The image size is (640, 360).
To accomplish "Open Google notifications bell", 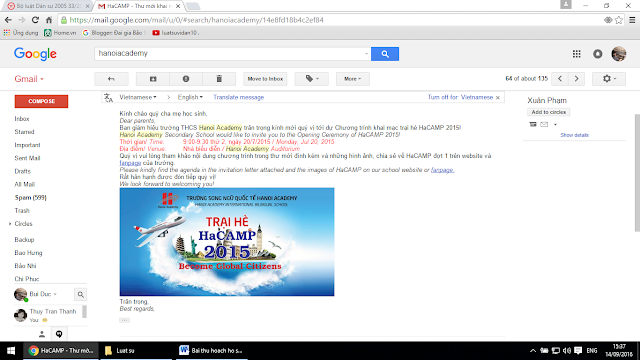I will click(x=598, y=54).
